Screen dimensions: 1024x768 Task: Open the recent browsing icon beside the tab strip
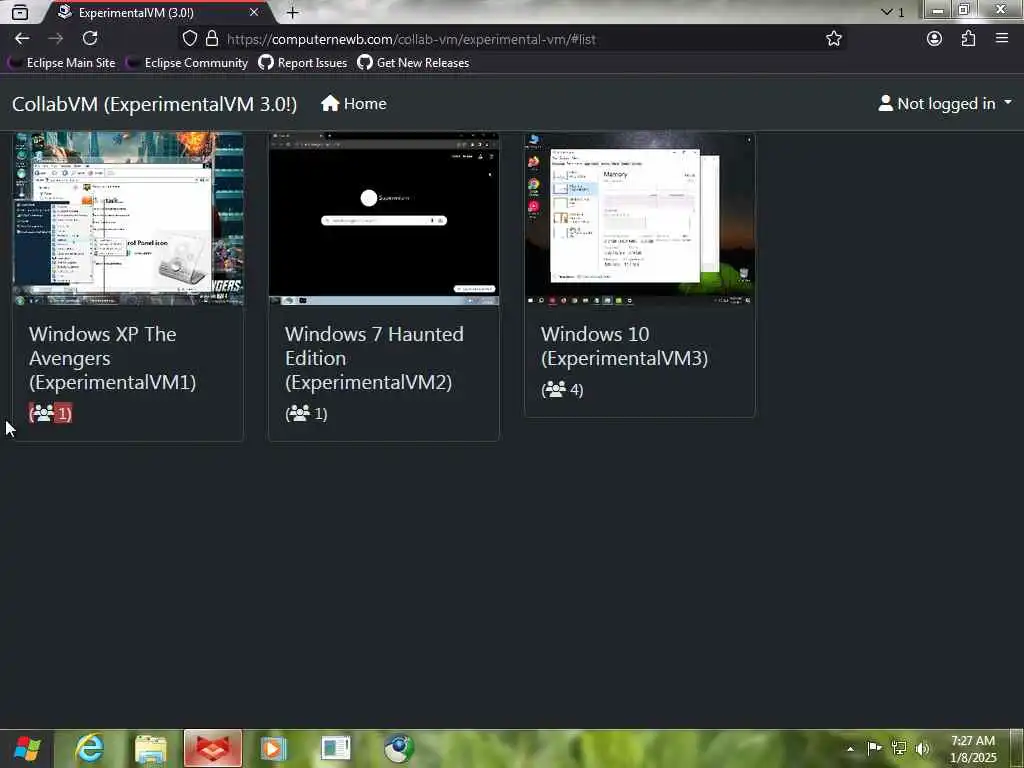click(x=20, y=12)
